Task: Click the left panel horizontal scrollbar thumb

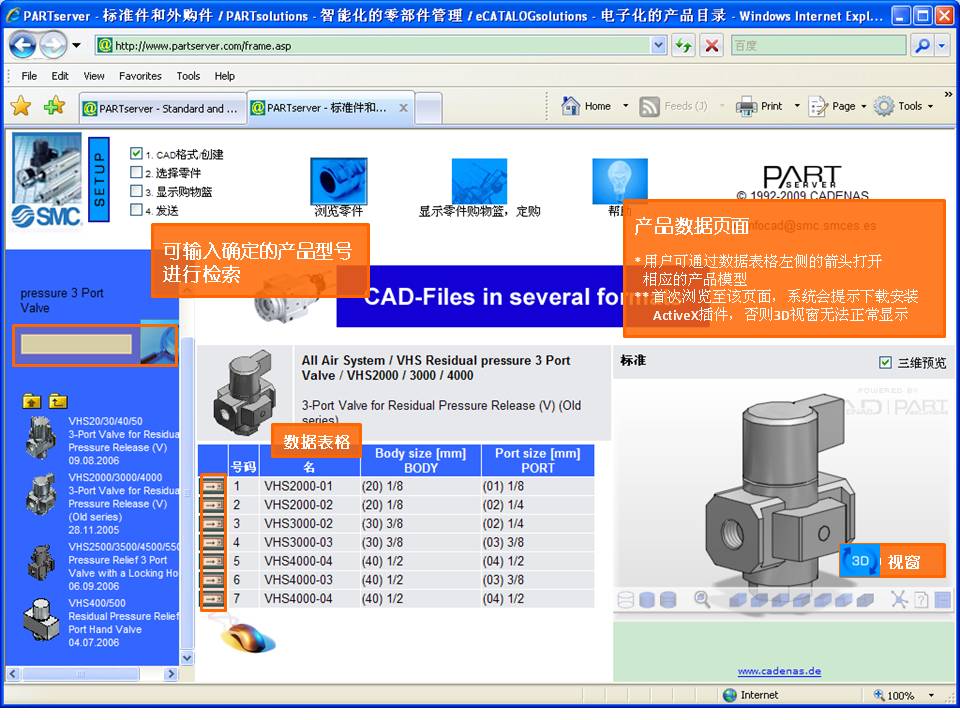Action: point(80,674)
